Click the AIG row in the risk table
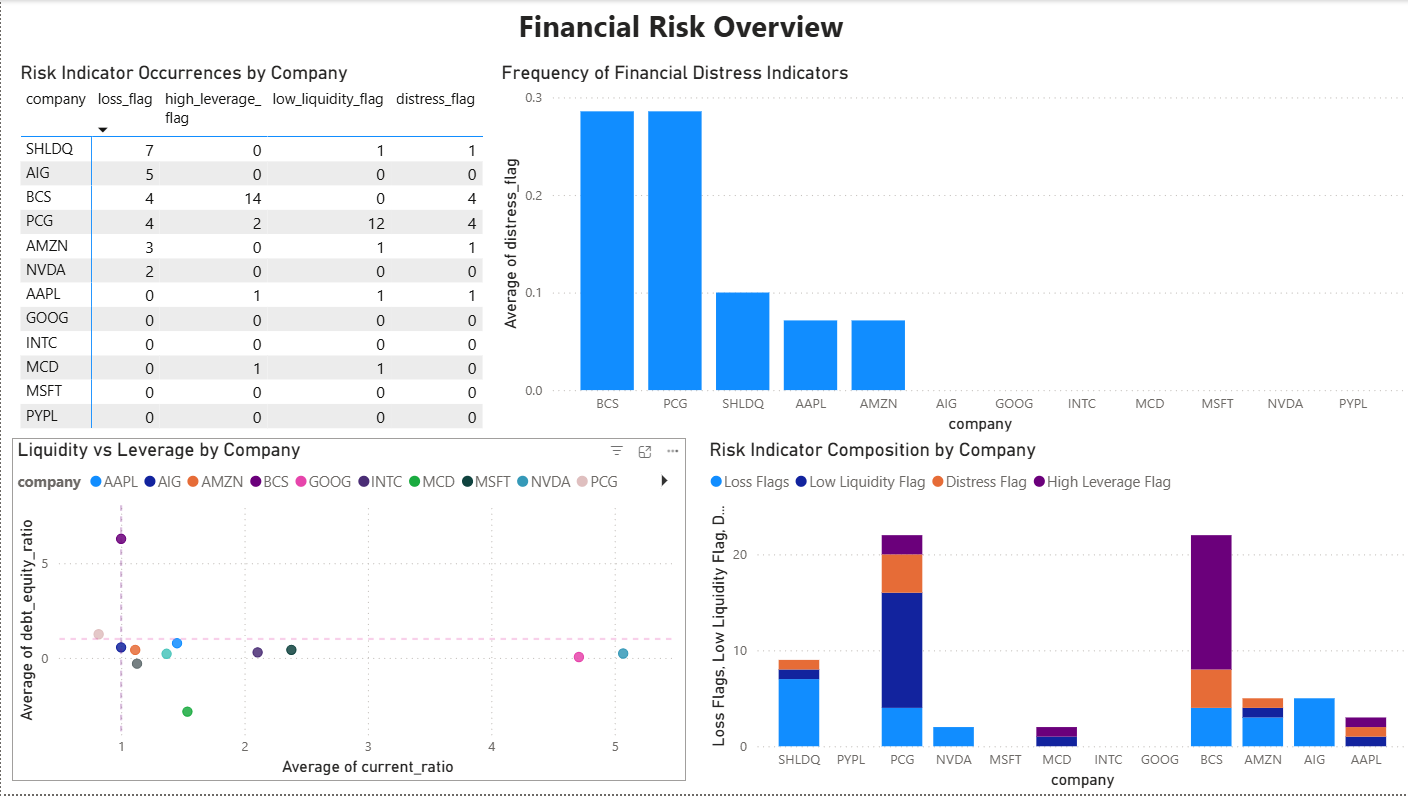Screen dimensions: 1408x796 coord(56,172)
